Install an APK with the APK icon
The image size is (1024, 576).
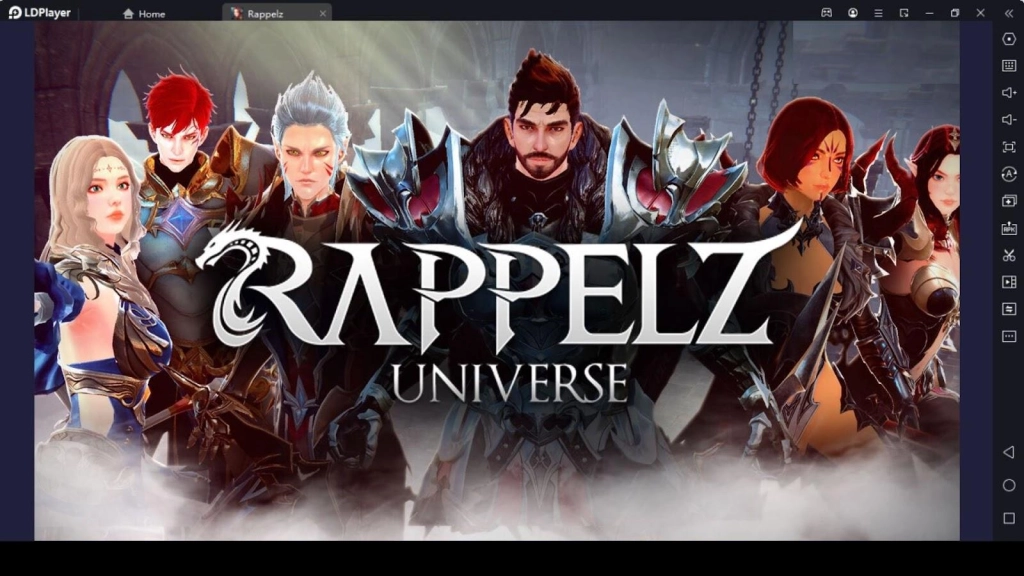pos(1008,228)
